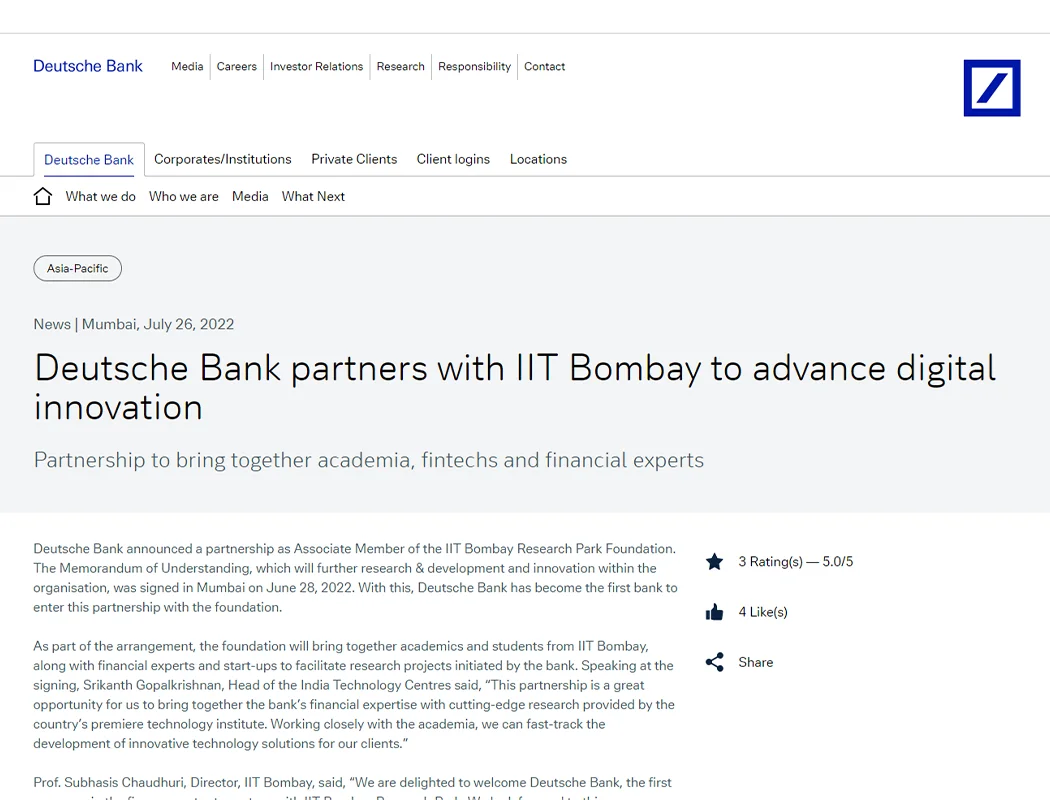Open Responsibility section
The image size is (1050, 800).
coord(474,66)
